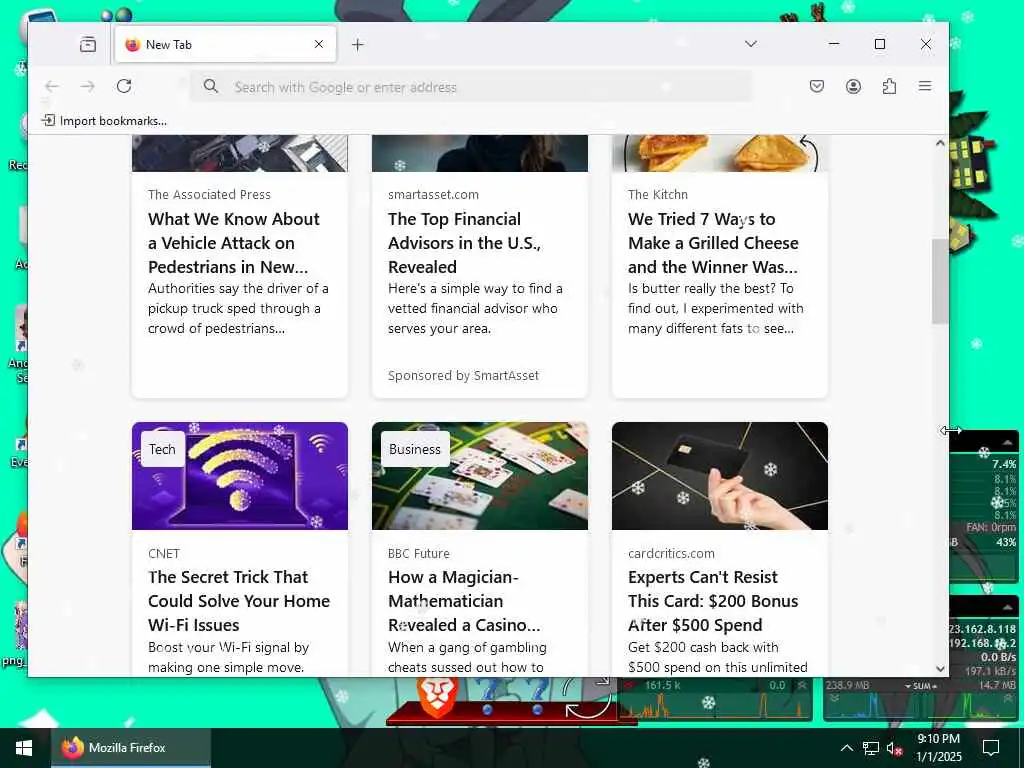
Task: Open Vehicle Attack on Pedestrians article
Action: pos(234,243)
